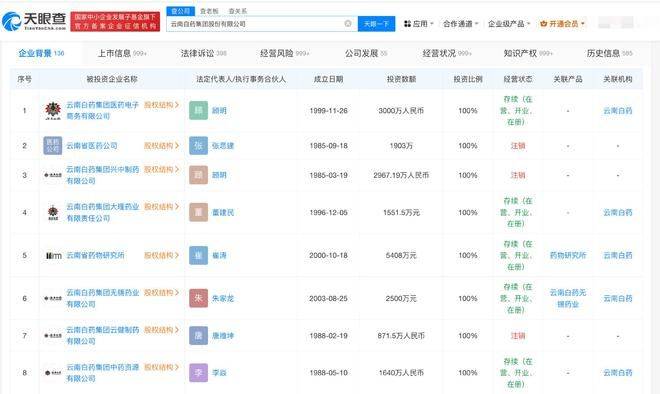Expand 股权结构 for row 1 company

pyautogui.click(x=162, y=105)
